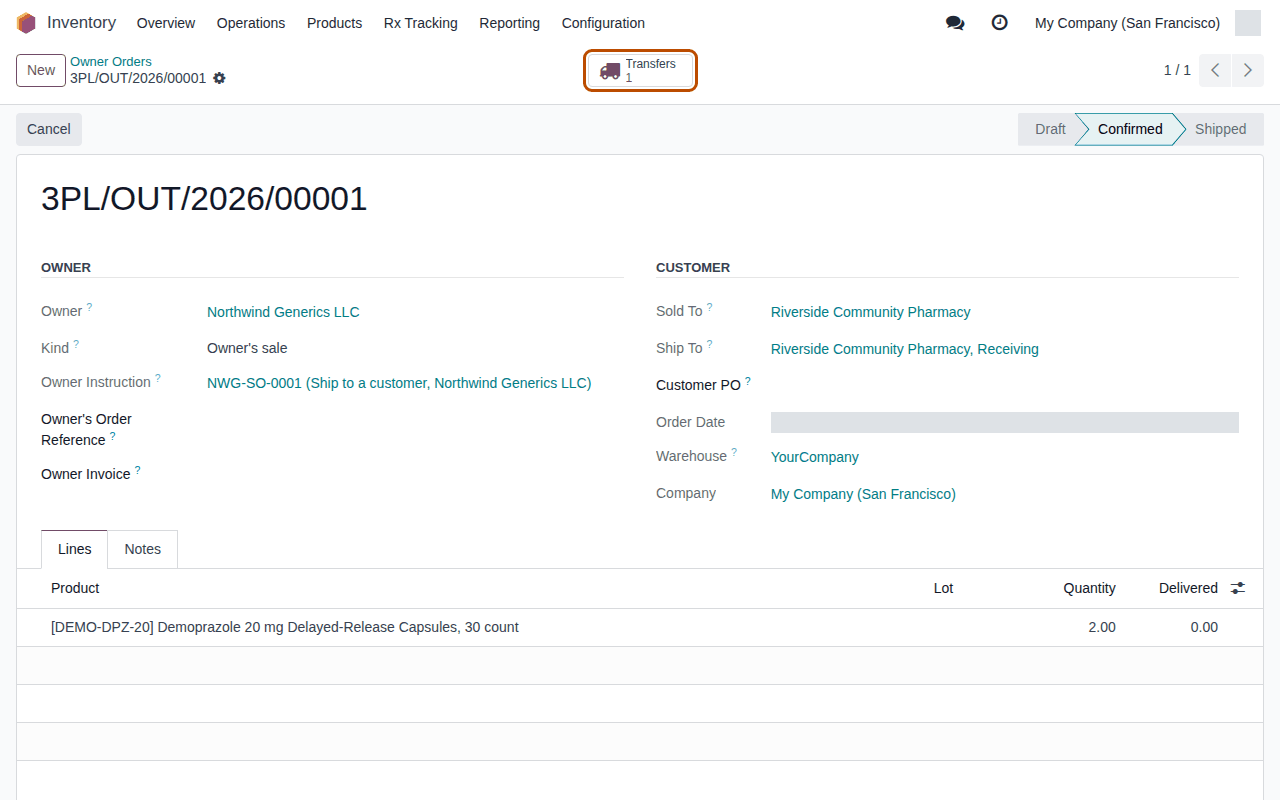This screenshot has width=1280, height=800.
Task: Show help tooltip for Ship To
Action: coord(710,344)
